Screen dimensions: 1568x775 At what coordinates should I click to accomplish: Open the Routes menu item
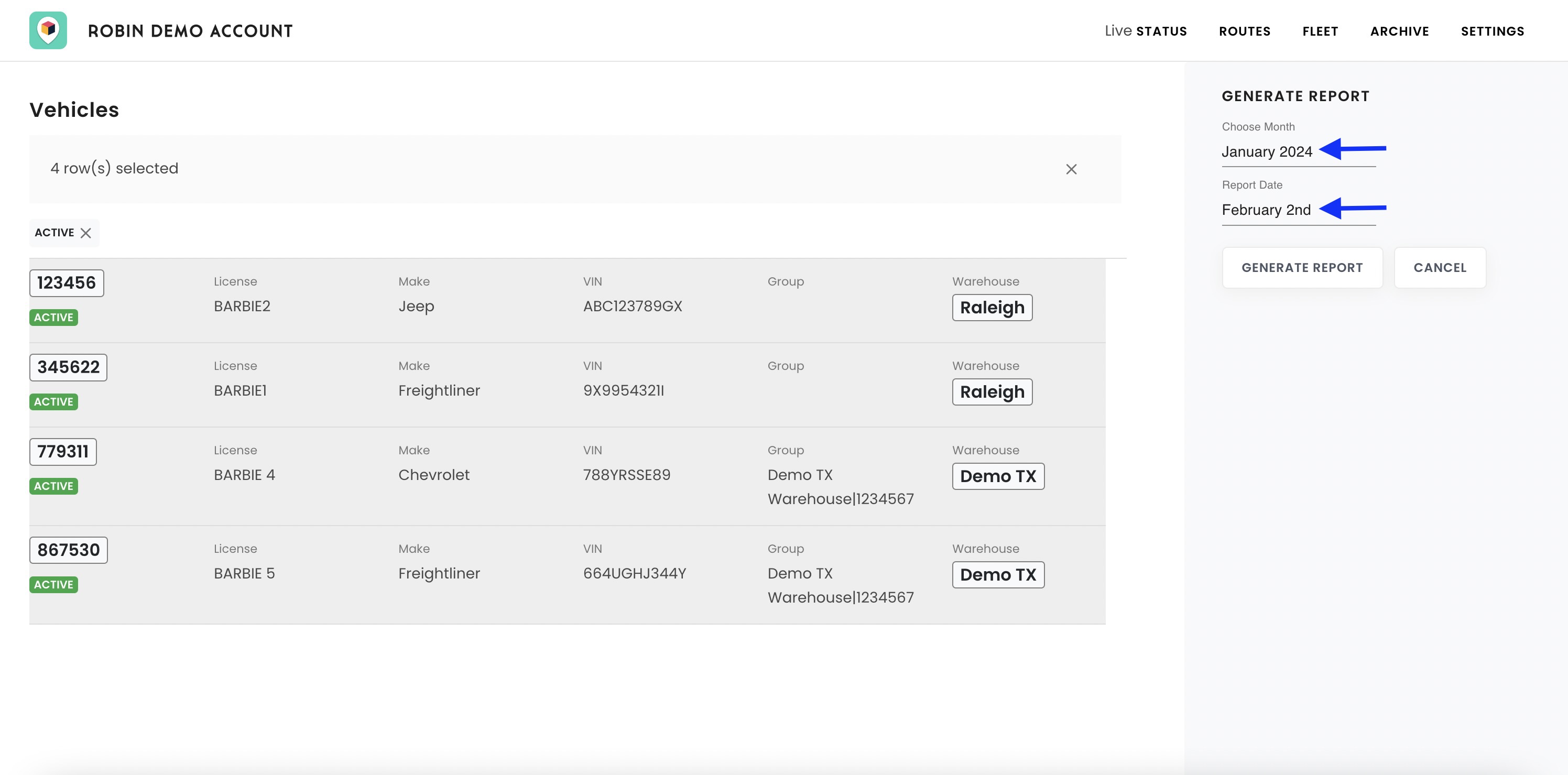click(x=1244, y=31)
